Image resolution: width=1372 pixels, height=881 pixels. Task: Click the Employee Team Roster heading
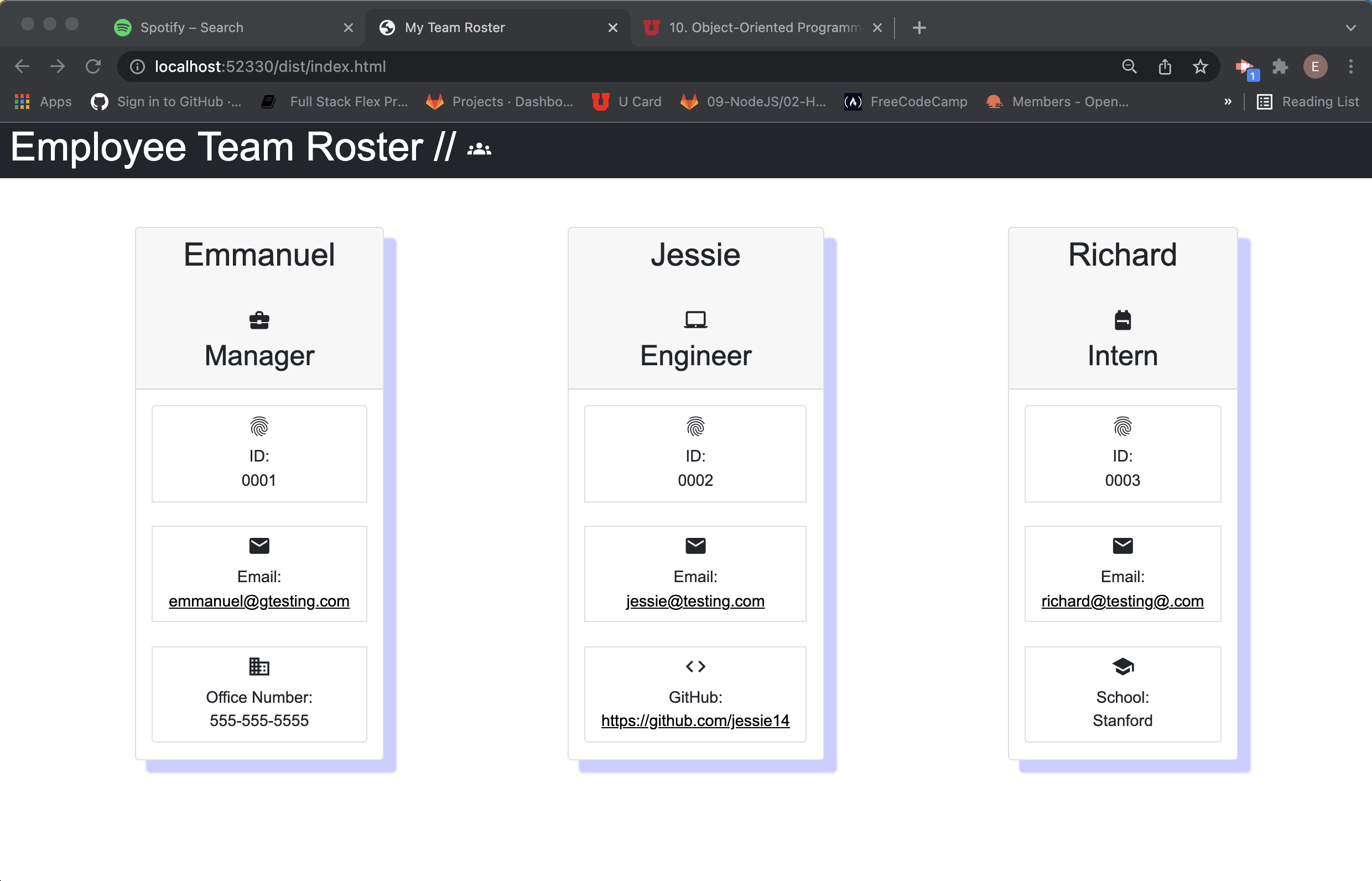[233, 148]
